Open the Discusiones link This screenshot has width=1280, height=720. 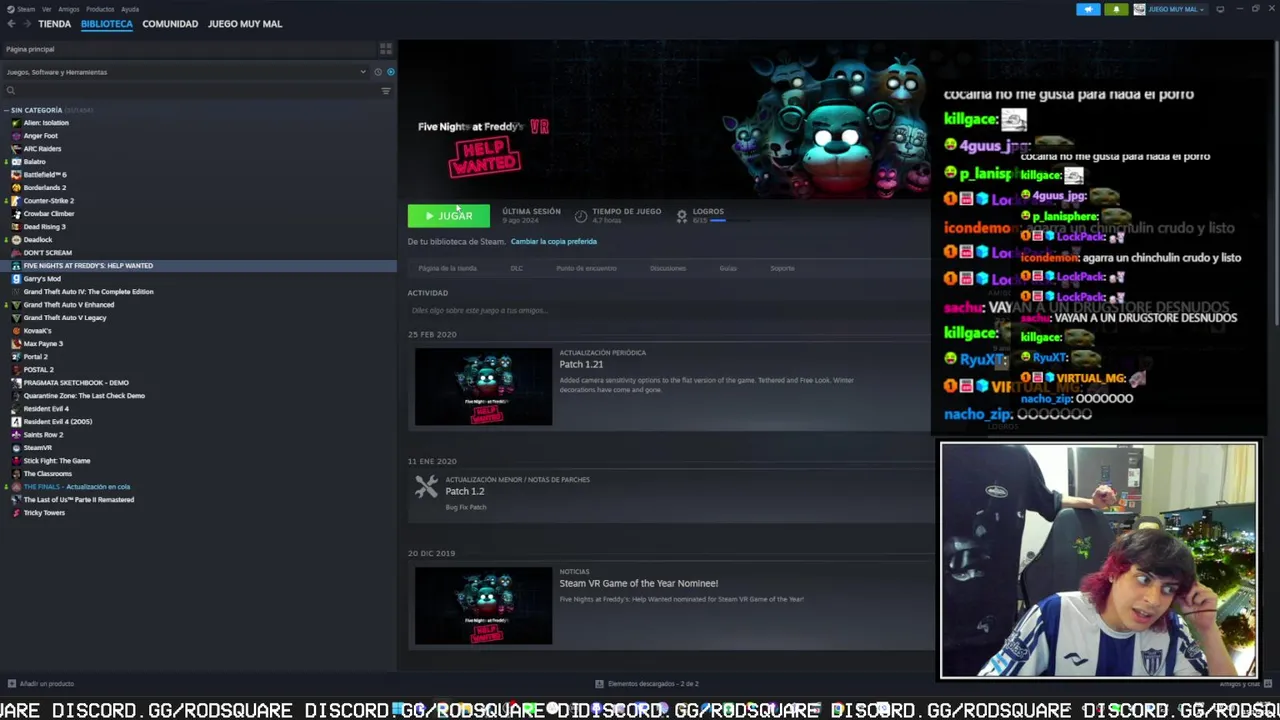pos(668,268)
